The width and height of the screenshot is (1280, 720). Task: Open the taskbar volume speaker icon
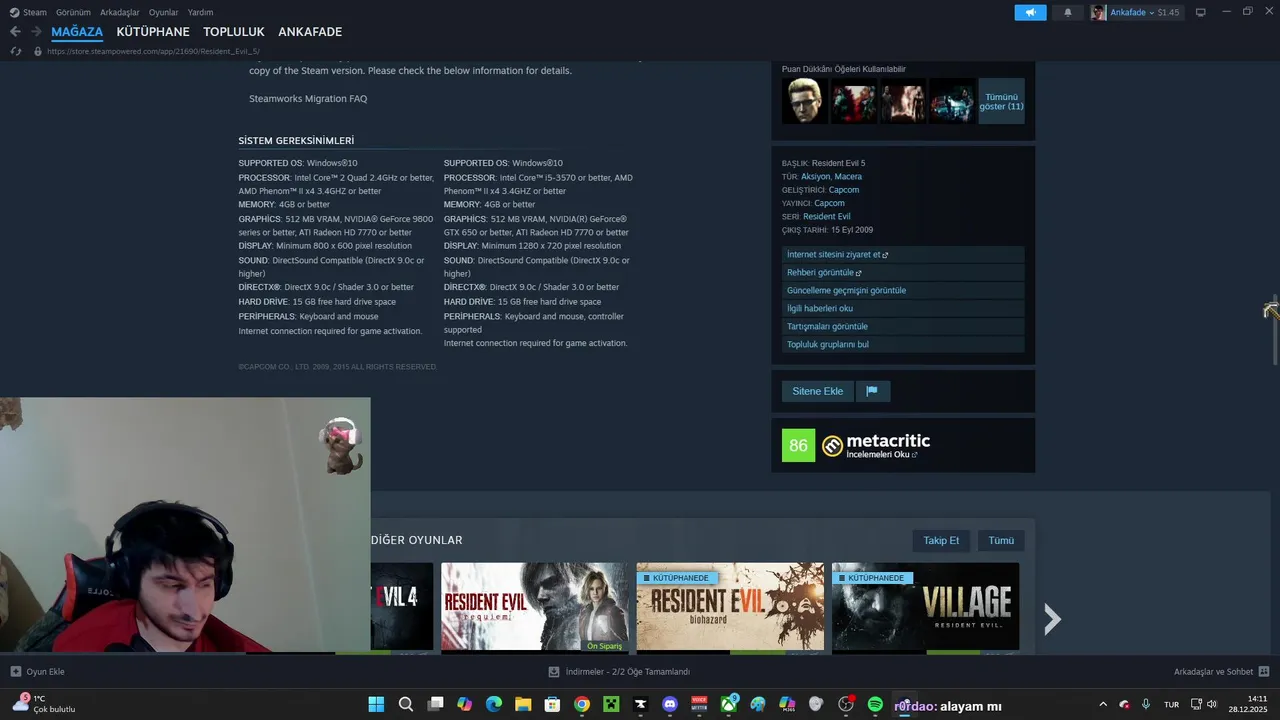point(1211,704)
